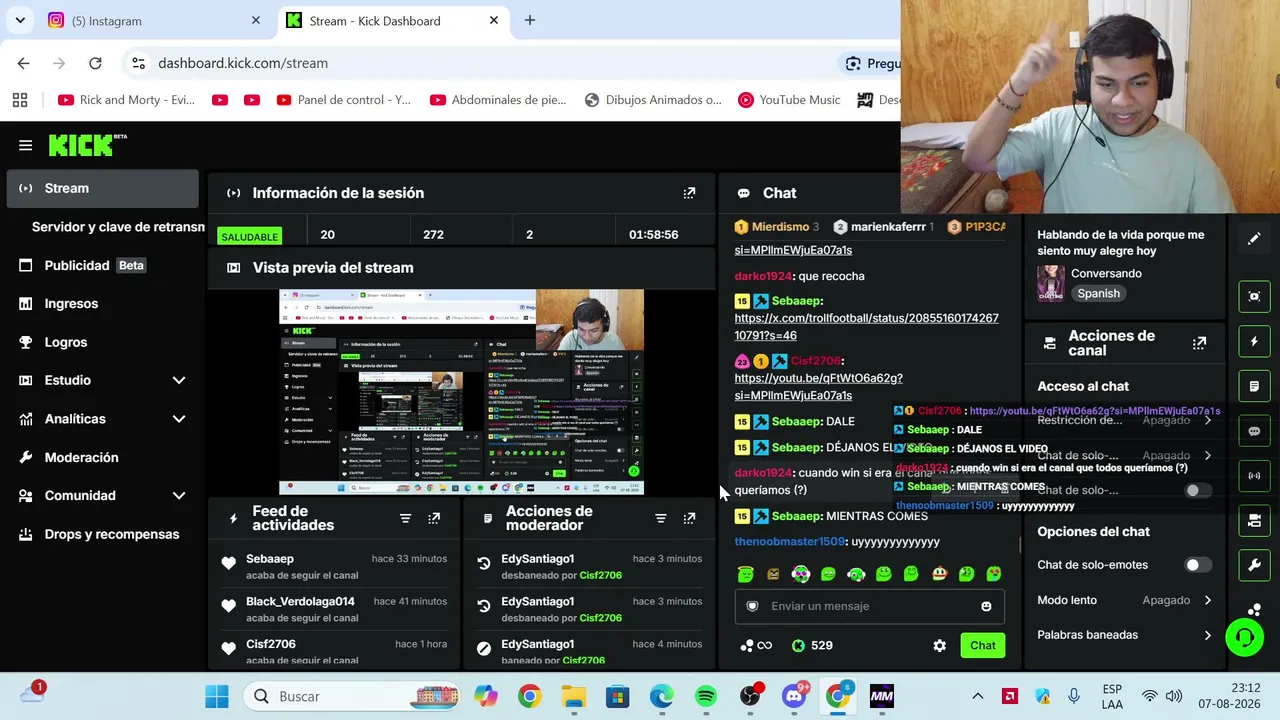Toggle Chat de solo-emotes switch
Viewport: 1280px width, 720px height.
click(x=1197, y=565)
